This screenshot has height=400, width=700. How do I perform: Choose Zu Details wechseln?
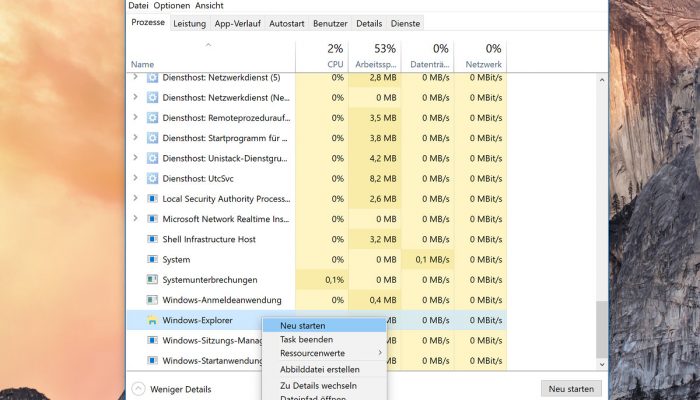(x=325, y=386)
